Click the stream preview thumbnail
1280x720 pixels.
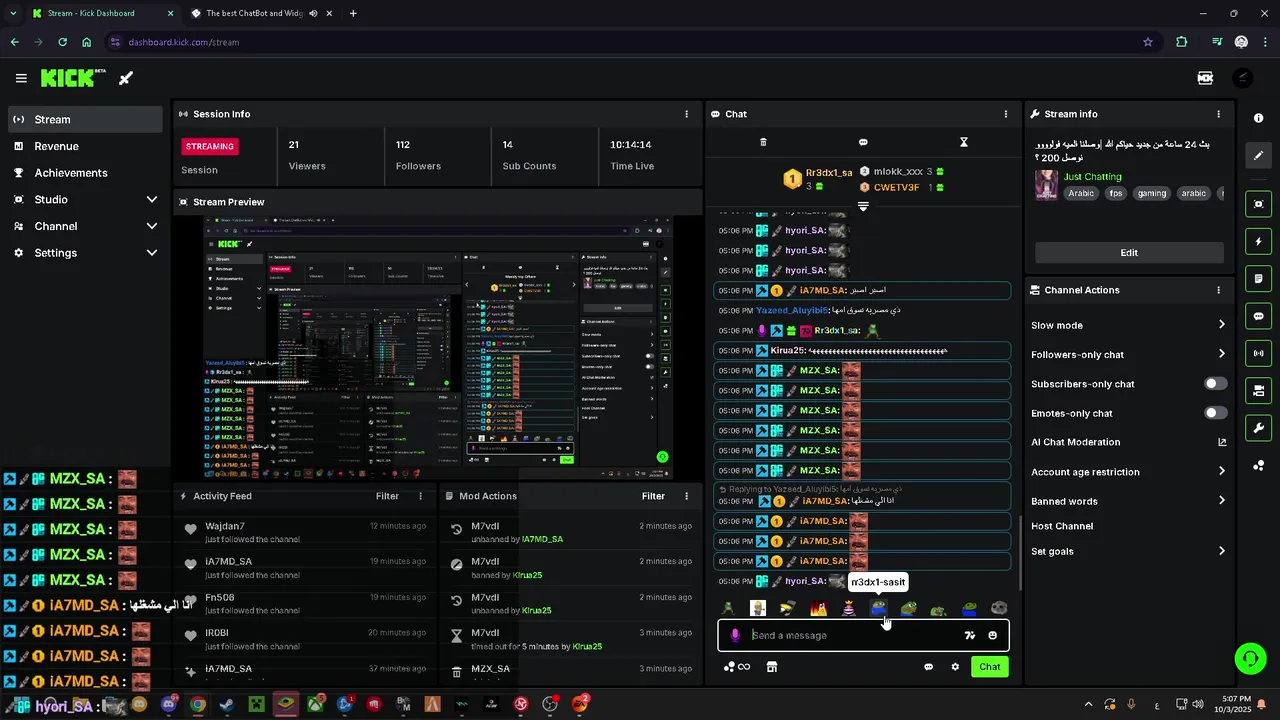[x=438, y=348]
